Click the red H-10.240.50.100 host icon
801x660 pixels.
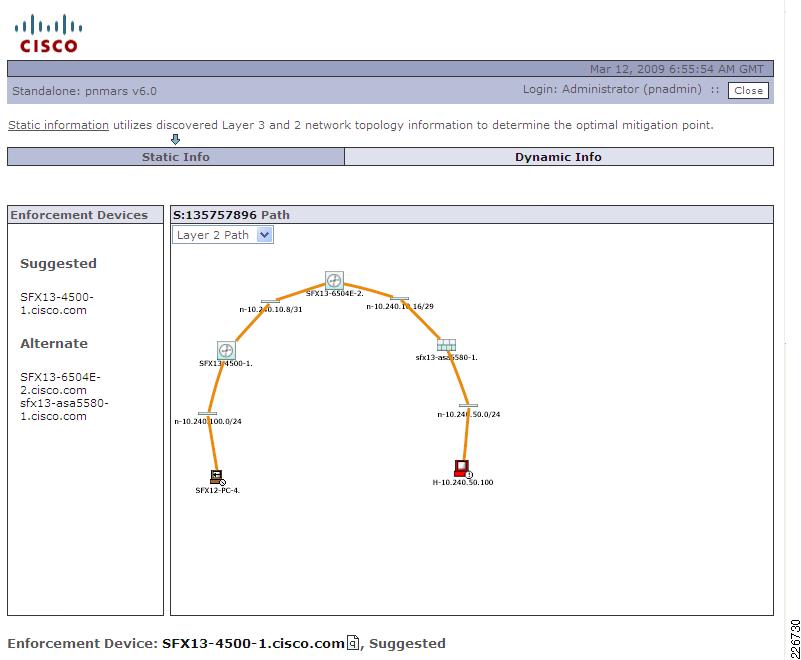tap(463, 468)
